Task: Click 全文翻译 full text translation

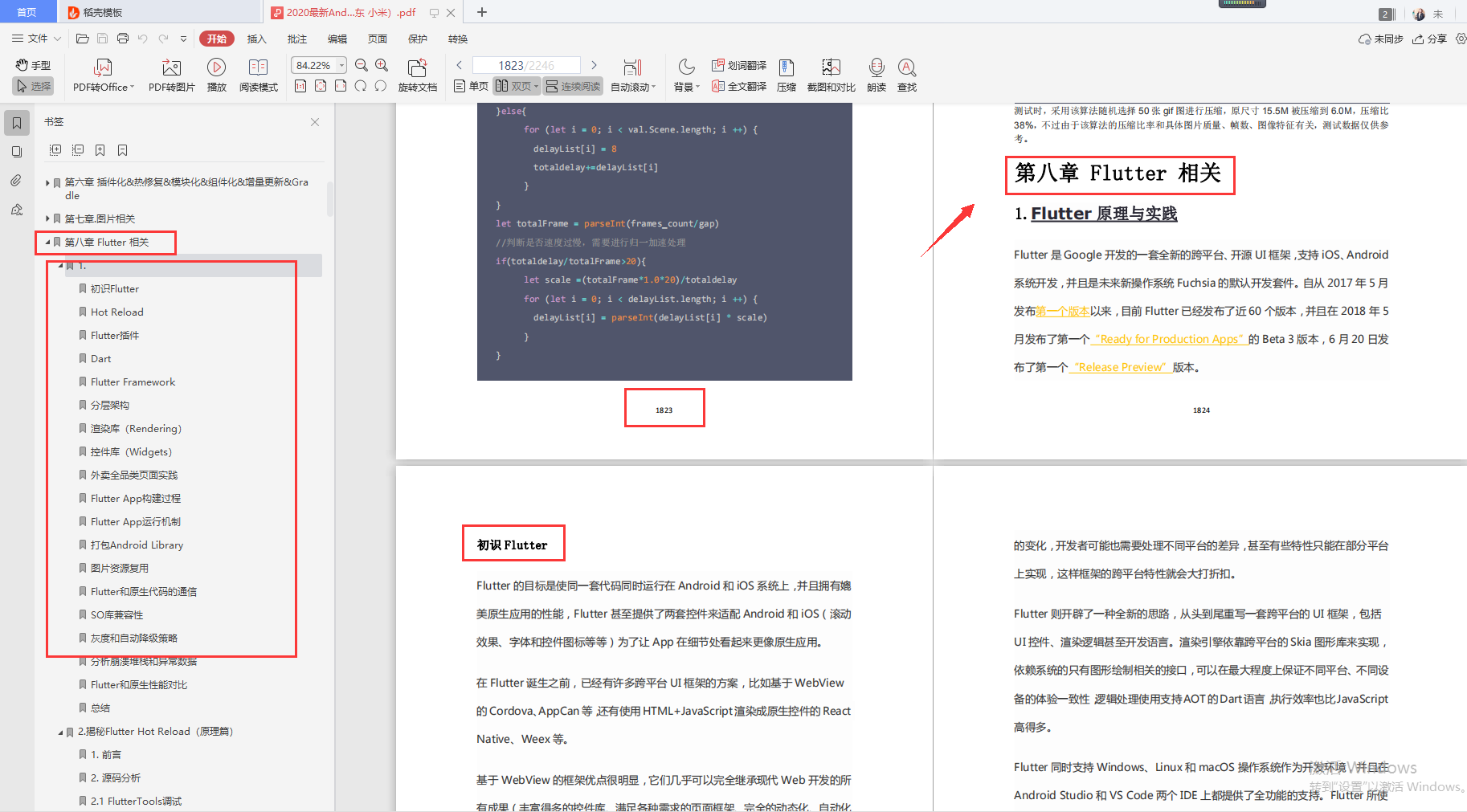Action: [x=739, y=86]
